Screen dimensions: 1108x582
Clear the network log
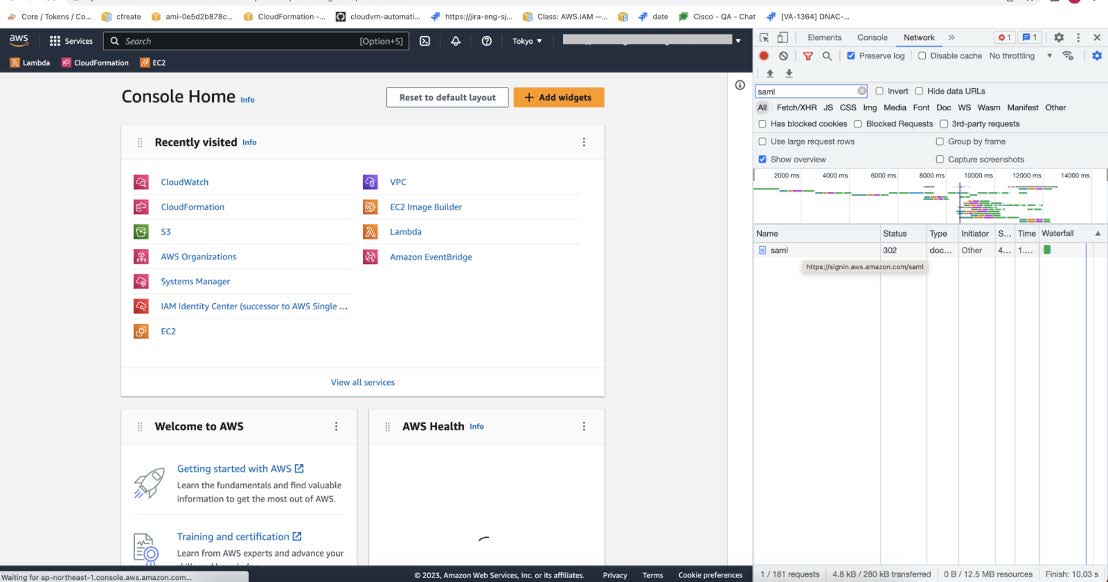pos(783,56)
